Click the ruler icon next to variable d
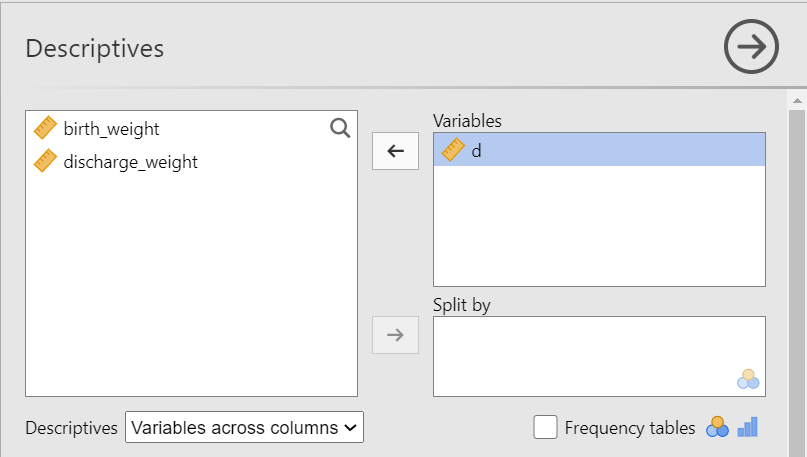The width and height of the screenshot is (807, 457). (453, 150)
